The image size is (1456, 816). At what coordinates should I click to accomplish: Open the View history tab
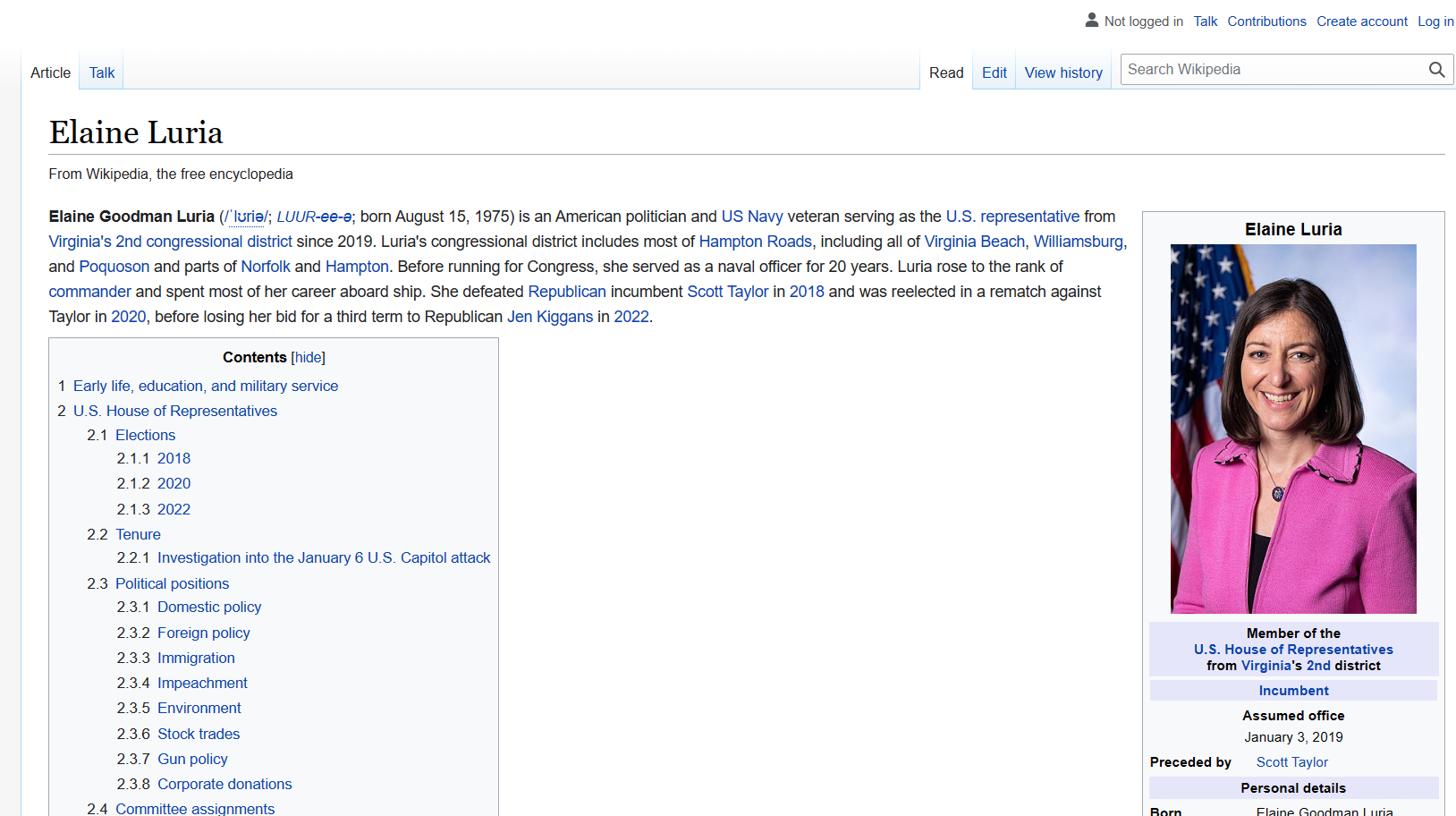tap(1063, 72)
